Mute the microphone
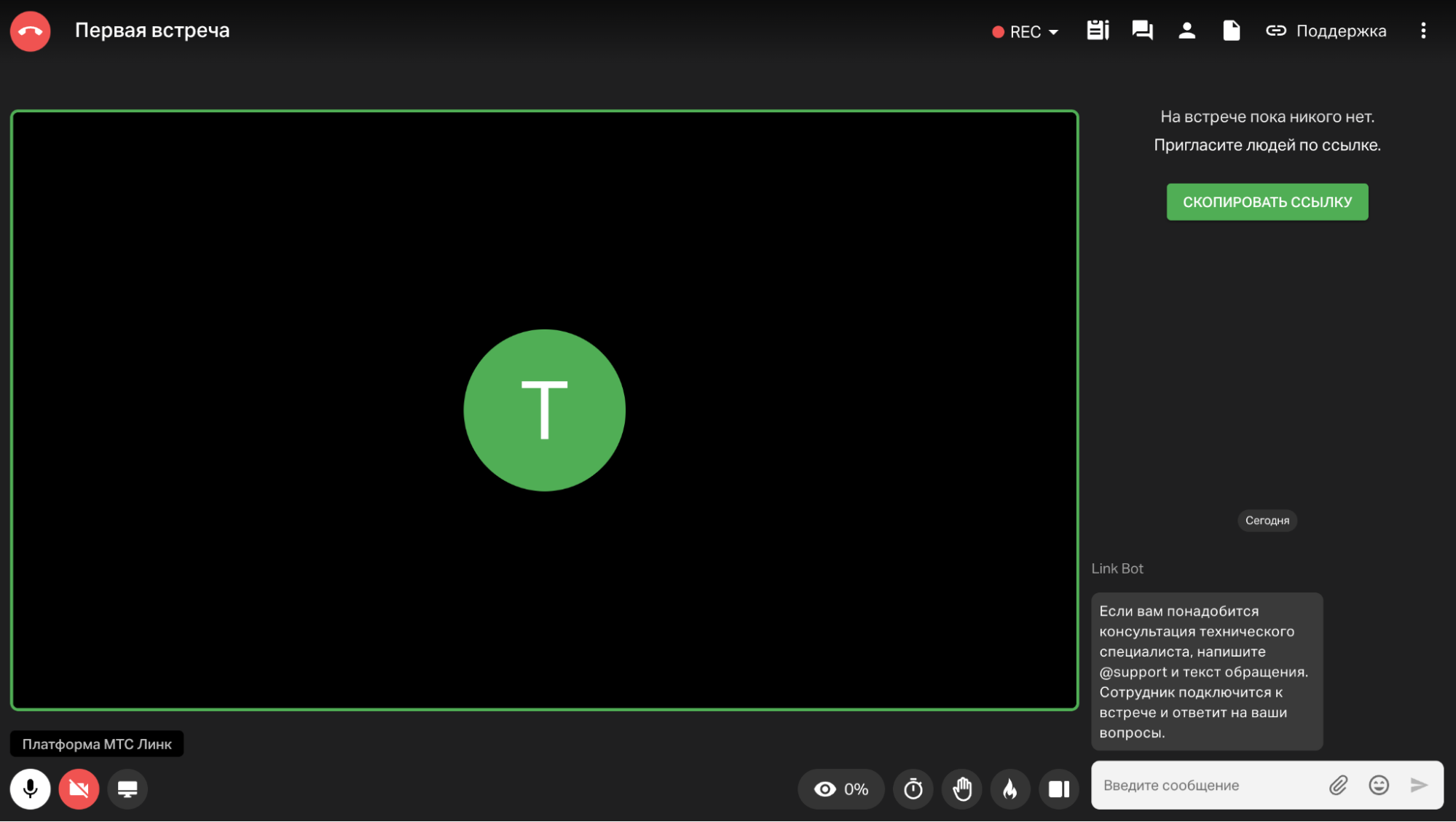This screenshot has height=822, width=1456. pyautogui.click(x=30, y=788)
